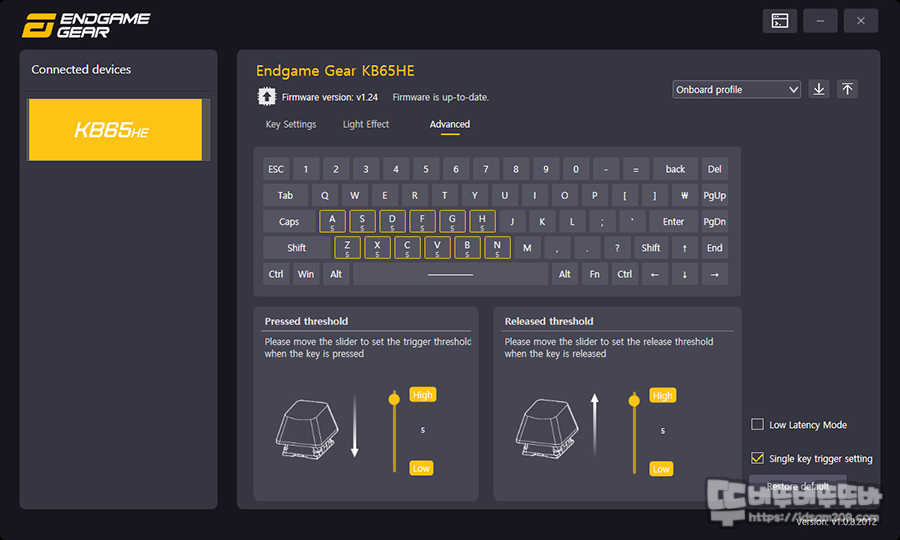Click the Pressed threshold slider handle
Screen dimensions: 900x540
(x=394, y=399)
